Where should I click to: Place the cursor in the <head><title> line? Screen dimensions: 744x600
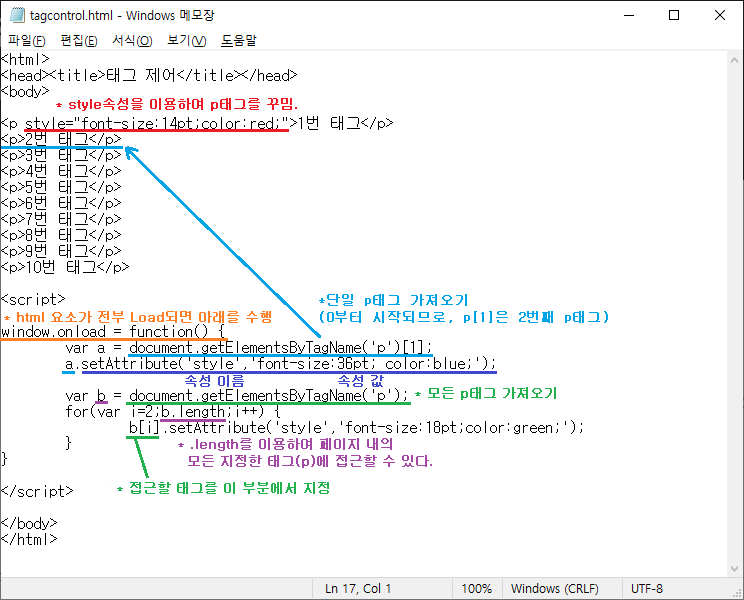(x=149, y=75)
